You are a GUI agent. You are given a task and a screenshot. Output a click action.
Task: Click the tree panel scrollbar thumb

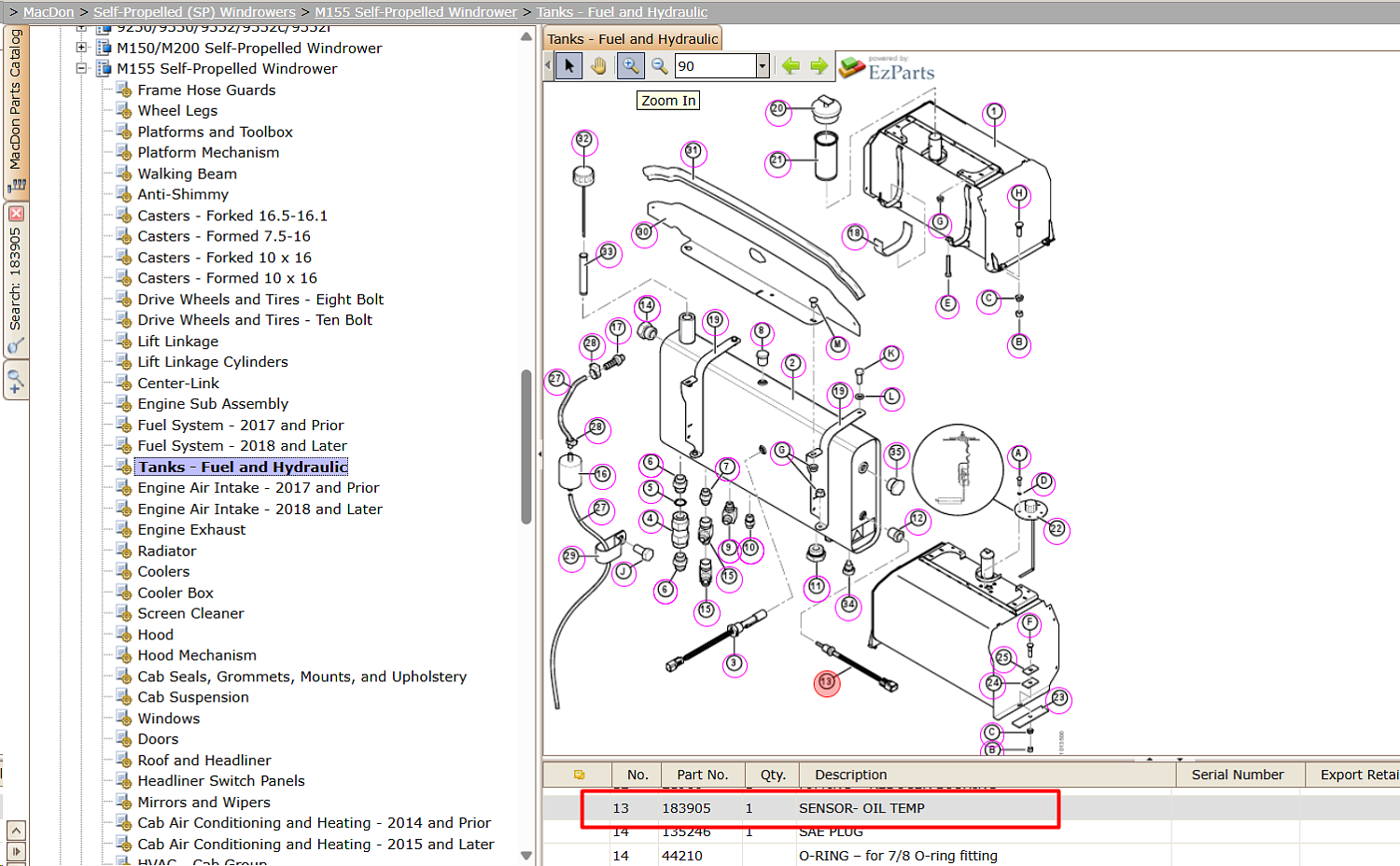pyautogui.click(x=526, y=446)
